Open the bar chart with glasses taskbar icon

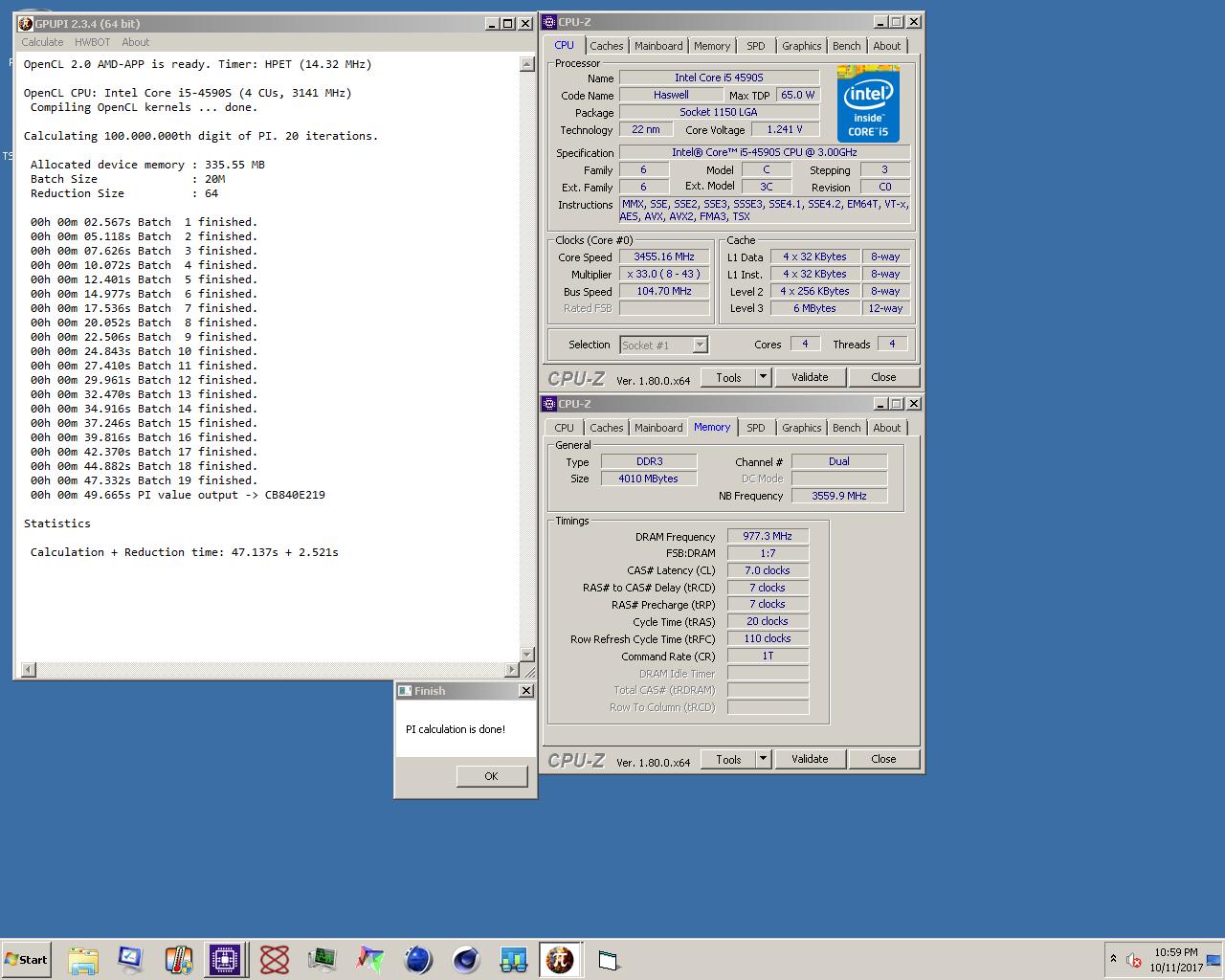pos(514,959)
